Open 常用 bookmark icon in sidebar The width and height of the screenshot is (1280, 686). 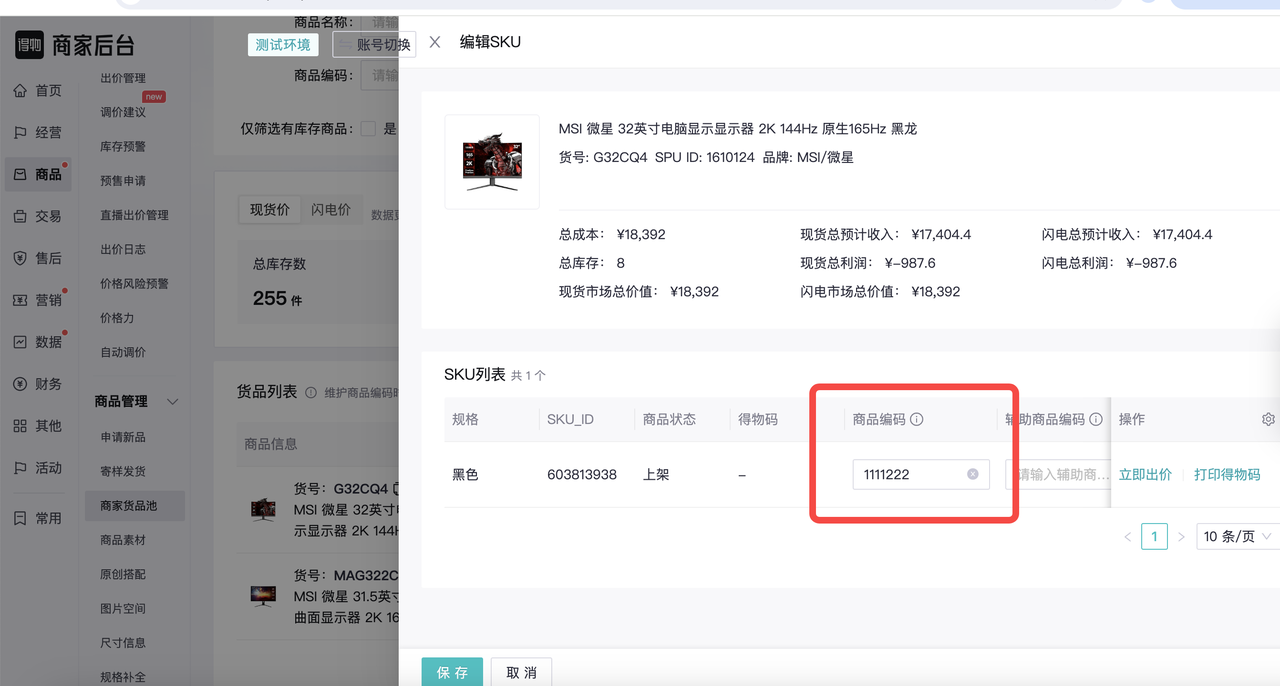point(20,519)
